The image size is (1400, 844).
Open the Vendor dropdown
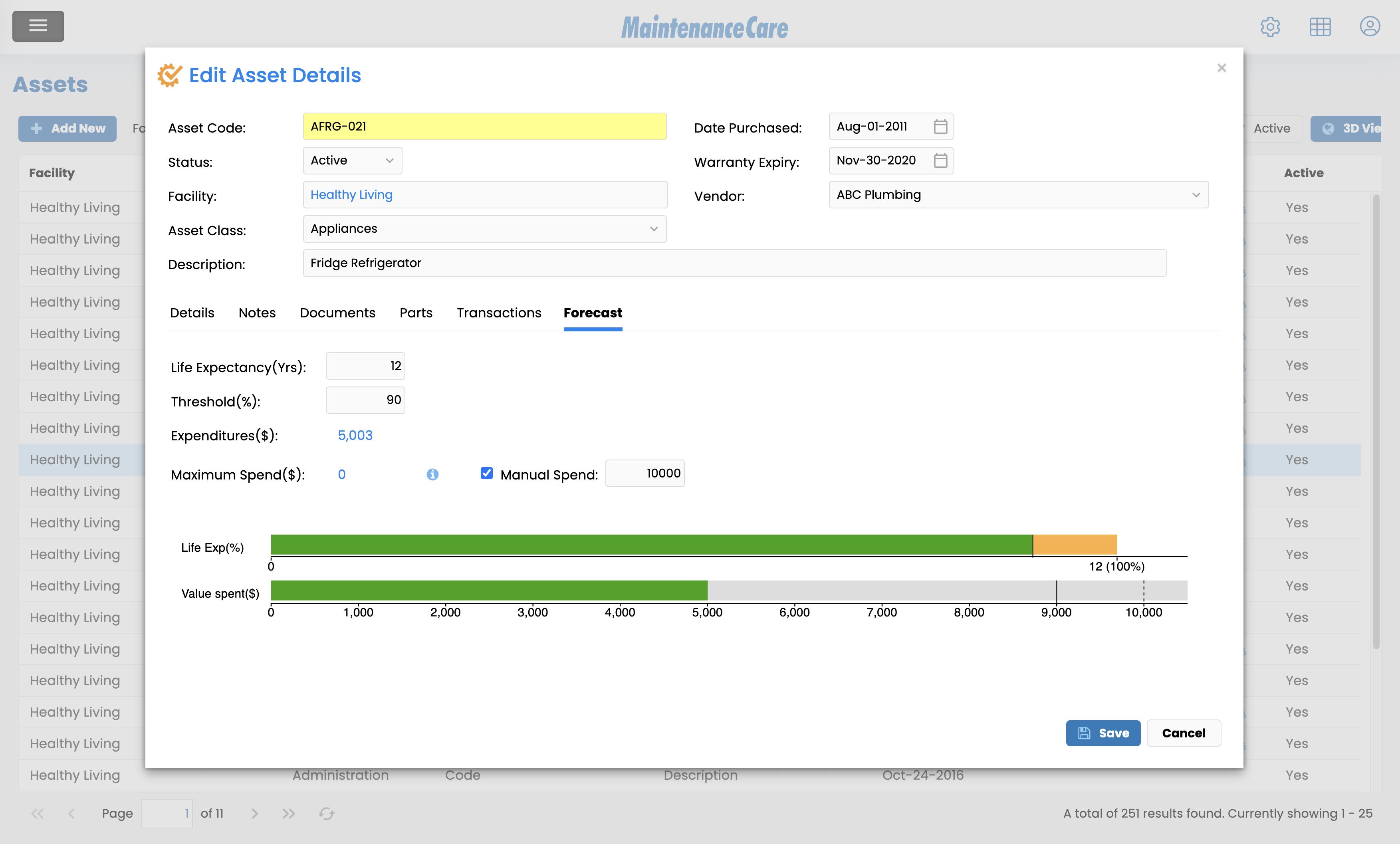tap(1017, 195)
